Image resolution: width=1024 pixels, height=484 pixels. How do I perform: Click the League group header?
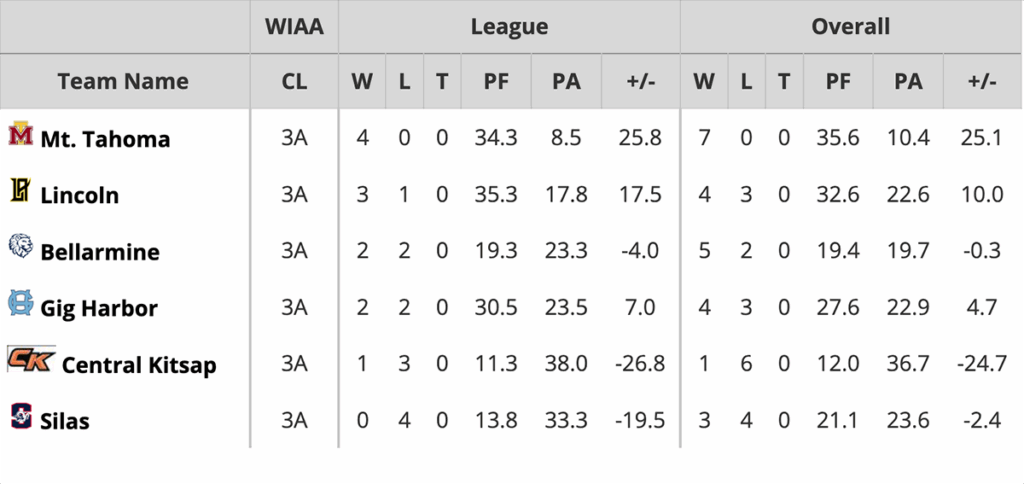pos(509,27)
